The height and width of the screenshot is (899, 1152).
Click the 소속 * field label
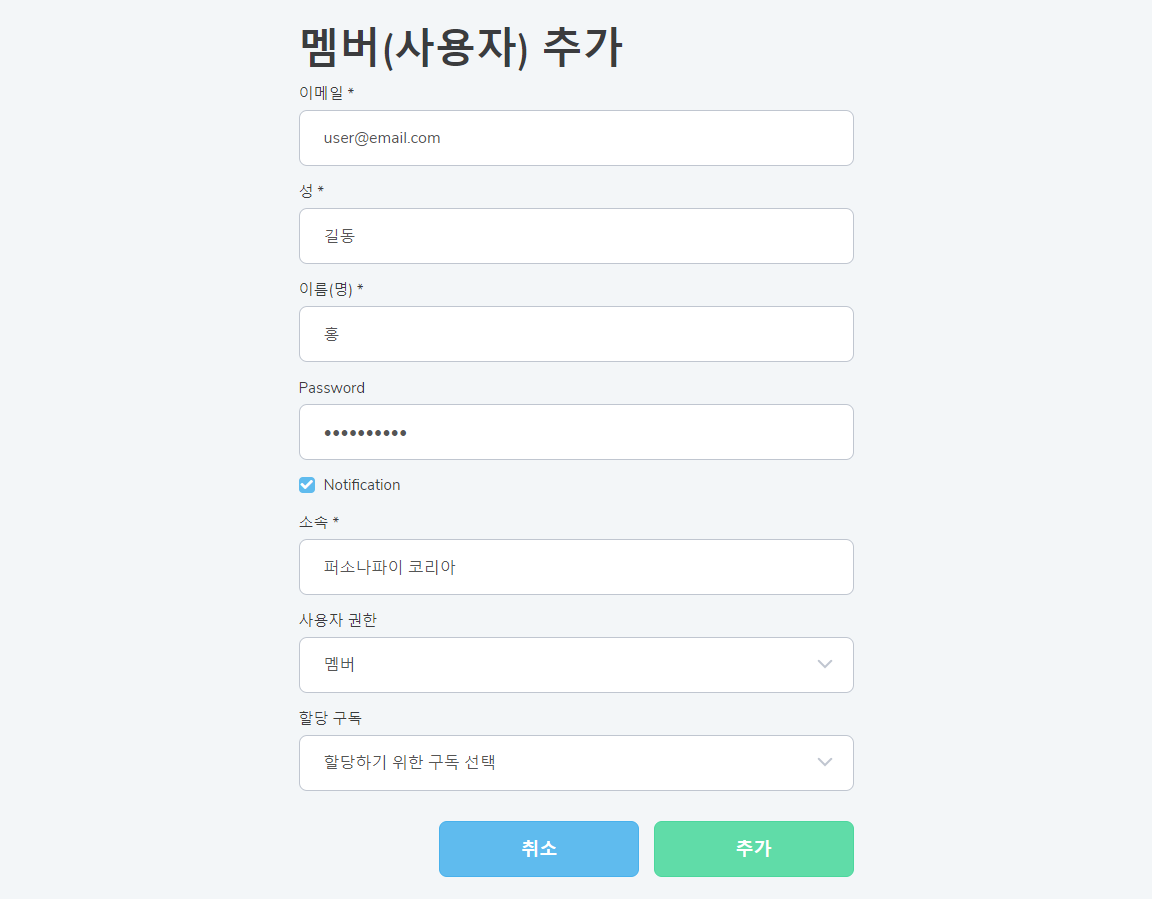[319, 522]
